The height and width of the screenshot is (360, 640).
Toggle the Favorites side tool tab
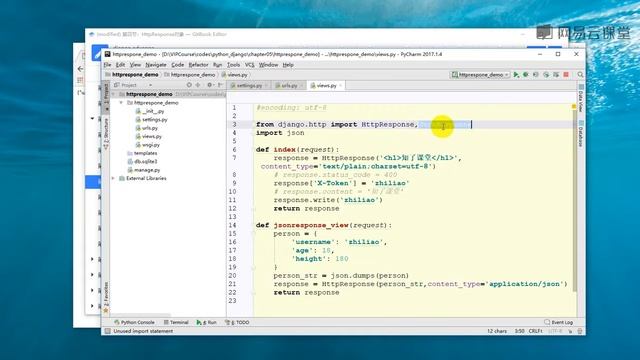pos(106,298)
